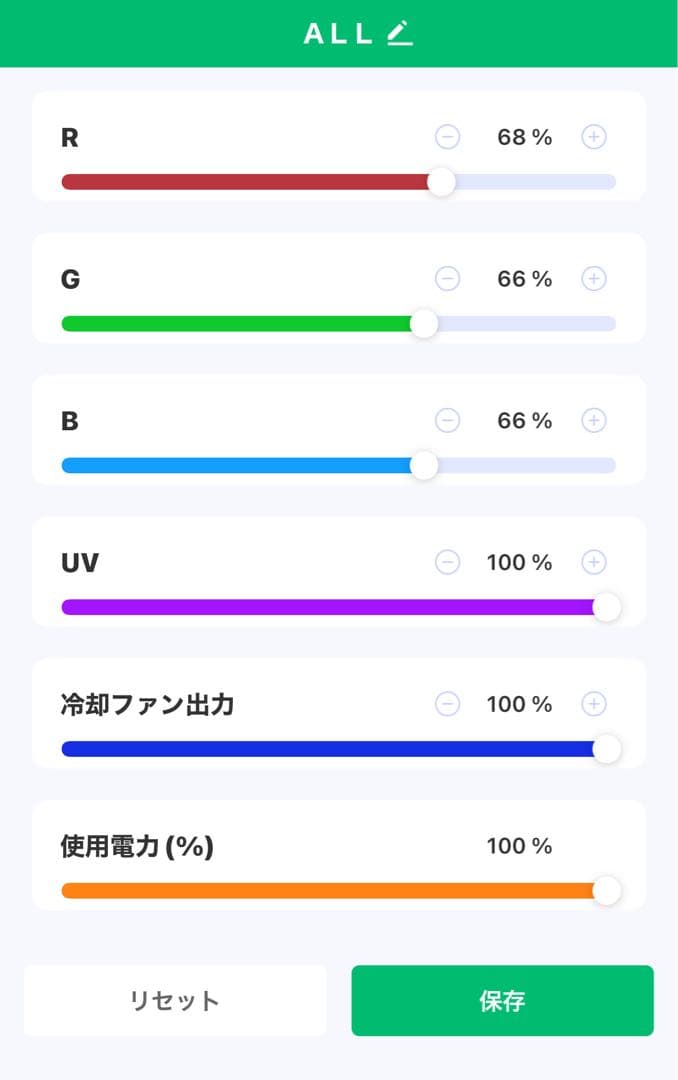Increase the UV value with its plus icon

coord(593,562)
